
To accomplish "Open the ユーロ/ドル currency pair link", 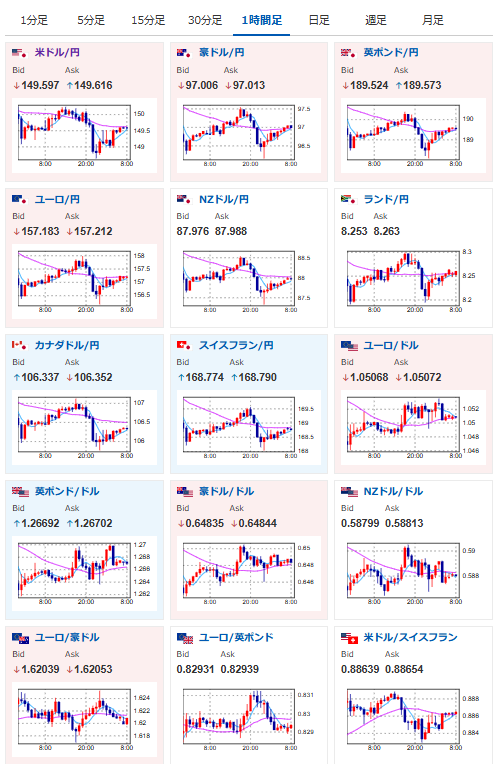I will point(391,345).
